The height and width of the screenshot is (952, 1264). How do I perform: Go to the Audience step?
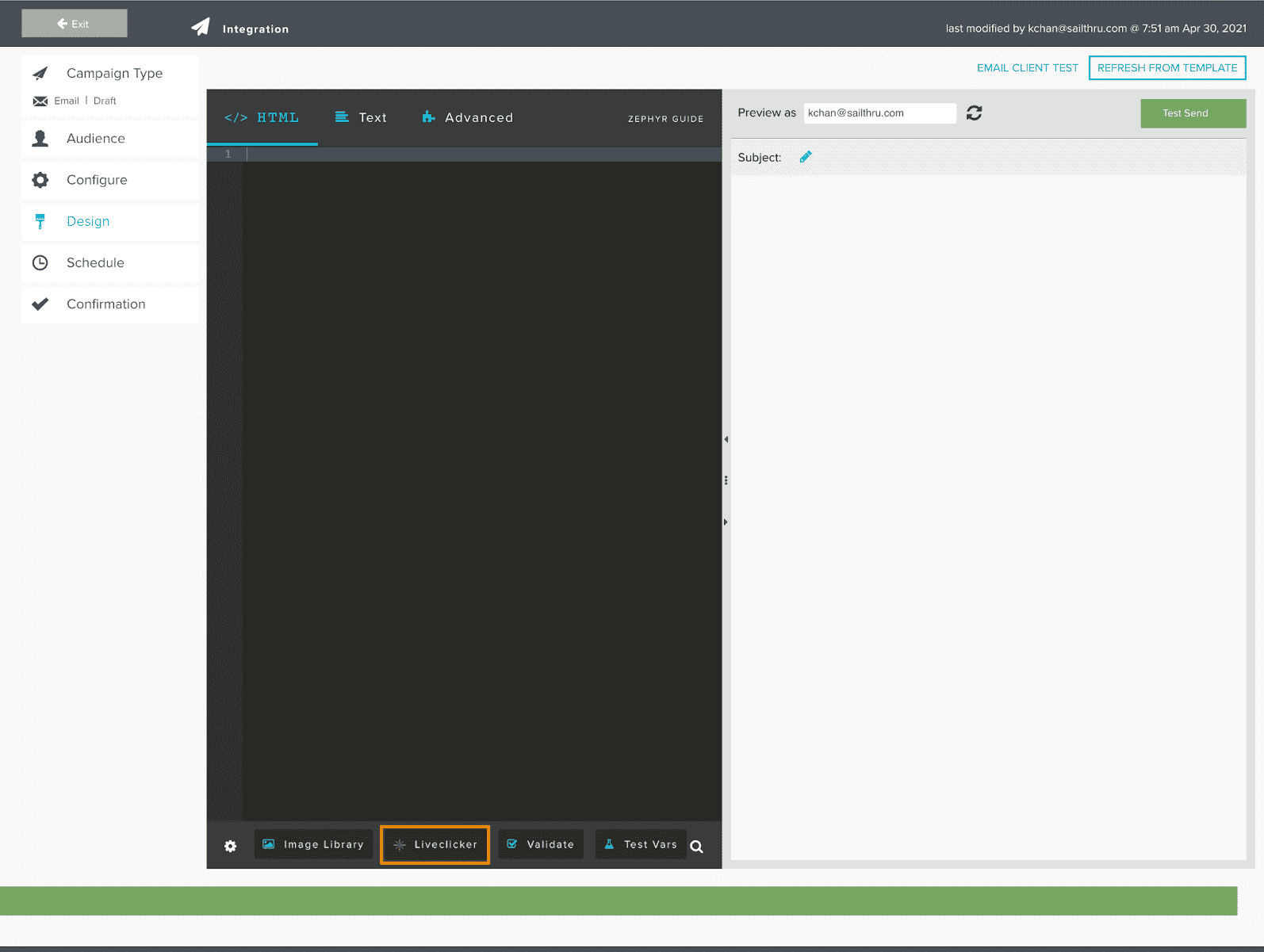coord(96,139)
